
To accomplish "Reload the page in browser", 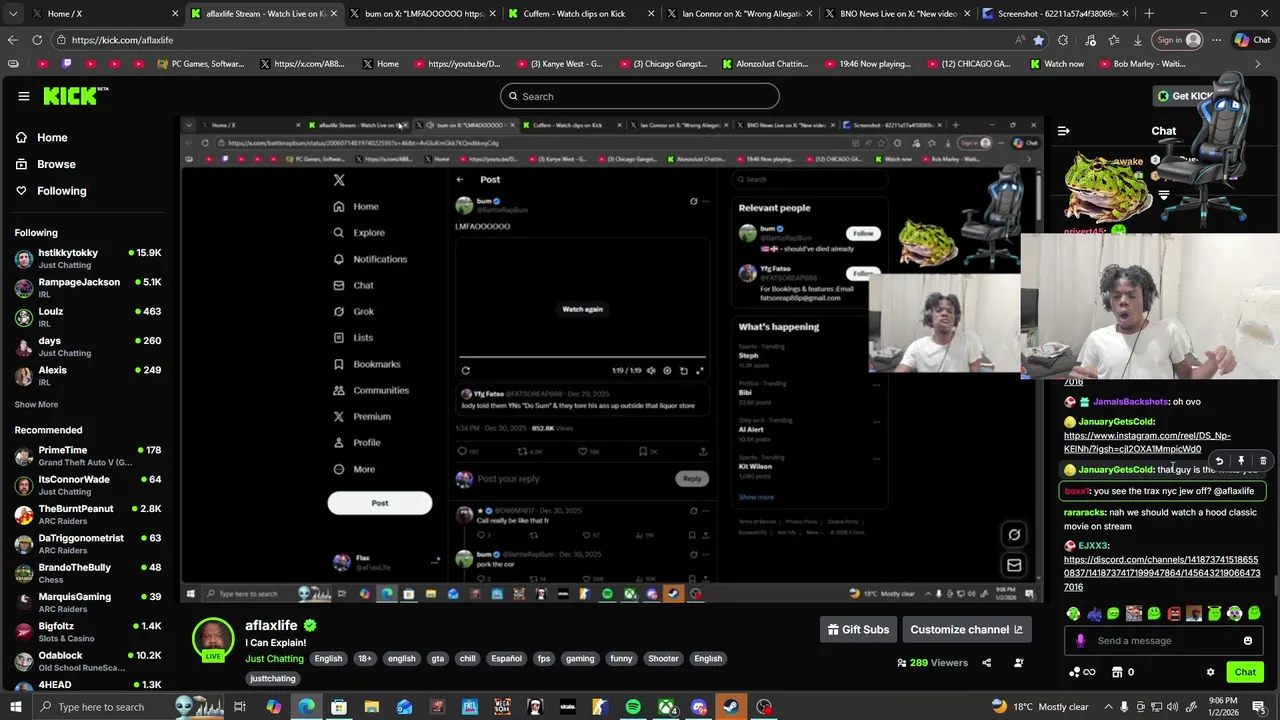I will coord(37,40).
